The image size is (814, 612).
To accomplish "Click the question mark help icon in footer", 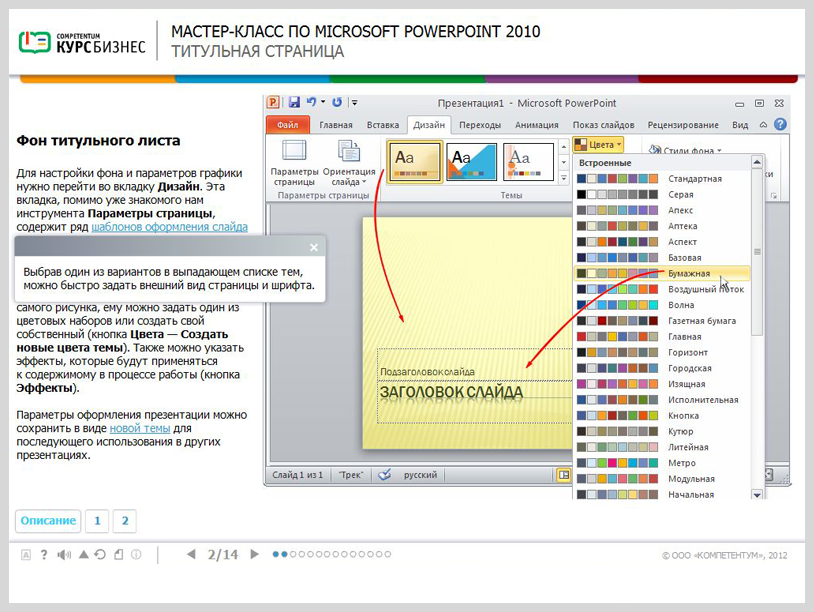I will (44, 555).
